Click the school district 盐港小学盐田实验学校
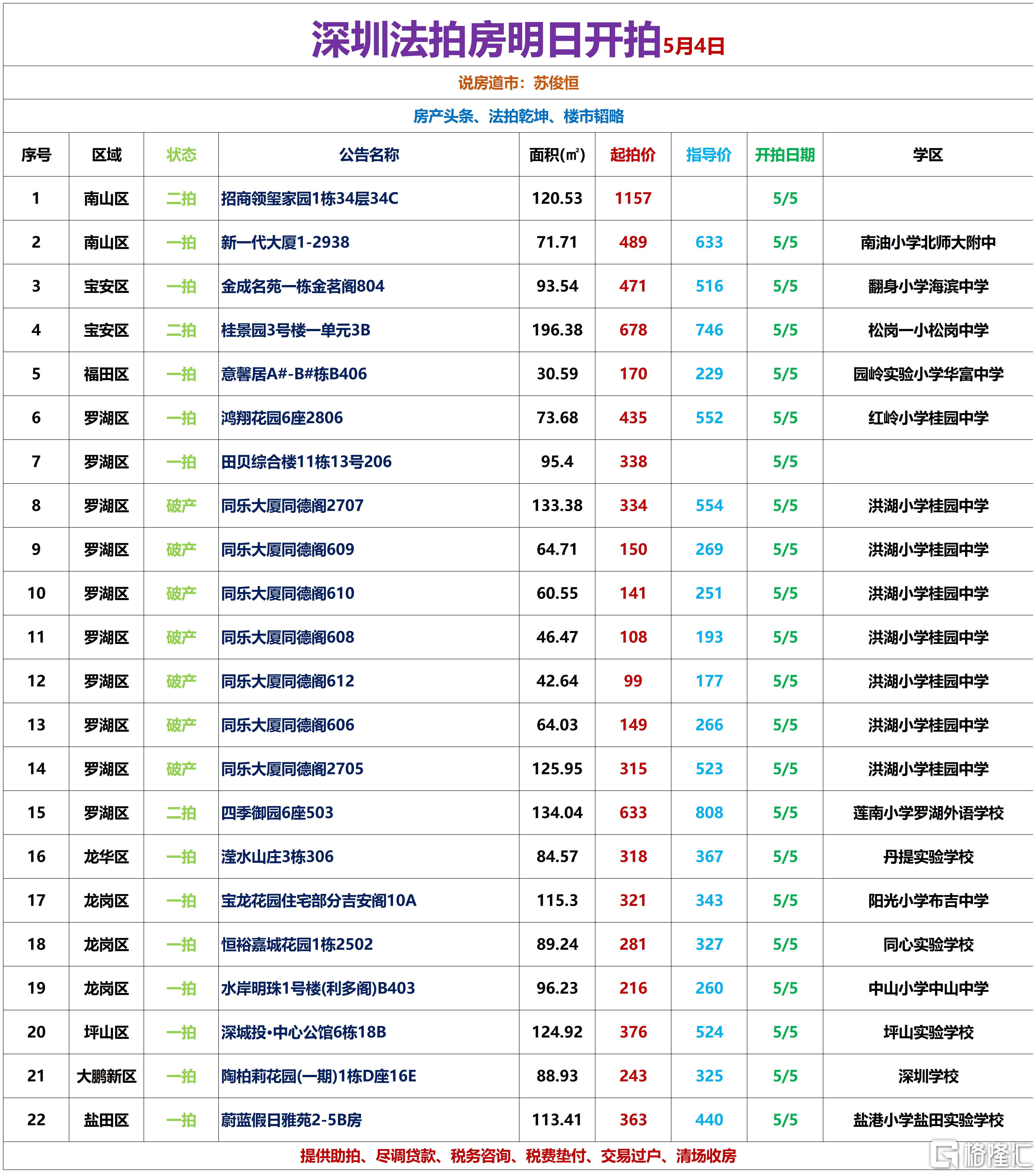The image size is (1036, 1173). (x=928, y=1121)
